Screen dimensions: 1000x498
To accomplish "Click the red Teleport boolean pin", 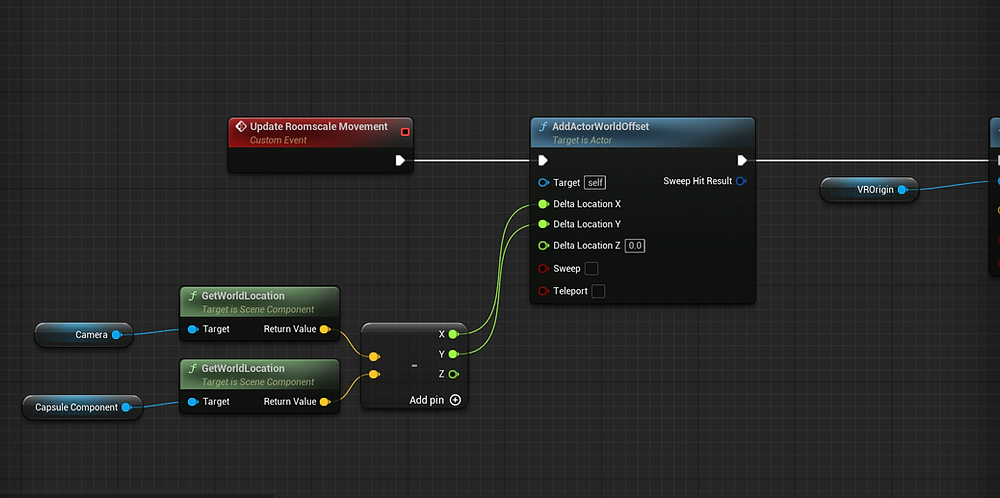I will pyautogui.click(x=543, y=291).
